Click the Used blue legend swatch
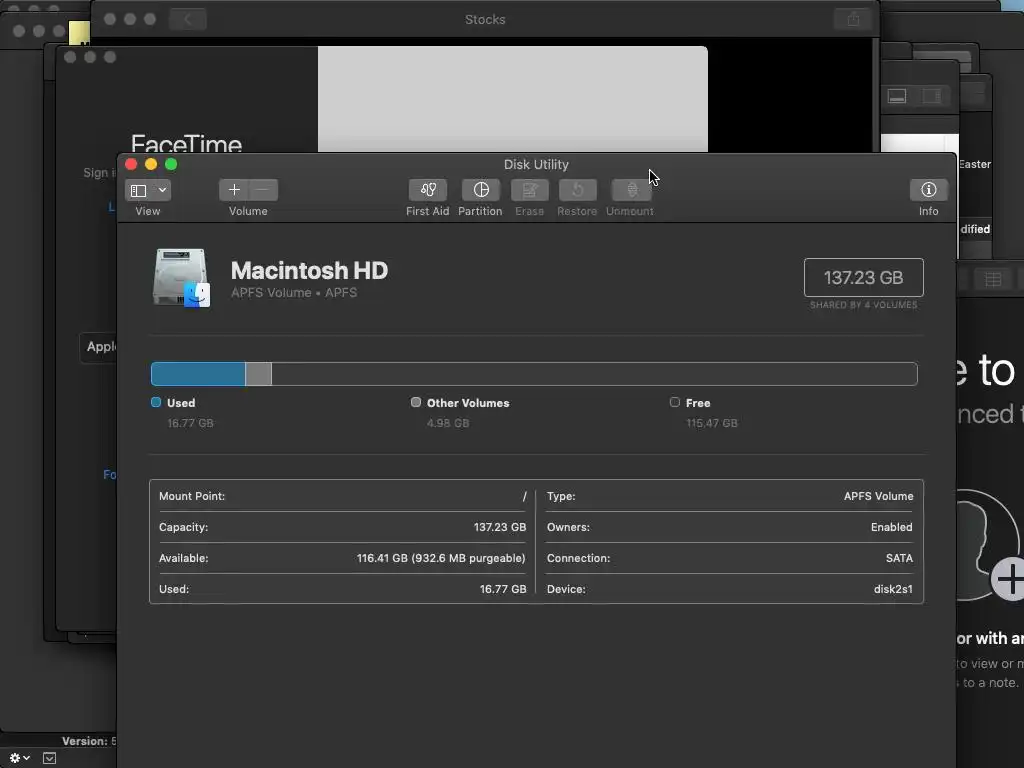 click(156, 402)
